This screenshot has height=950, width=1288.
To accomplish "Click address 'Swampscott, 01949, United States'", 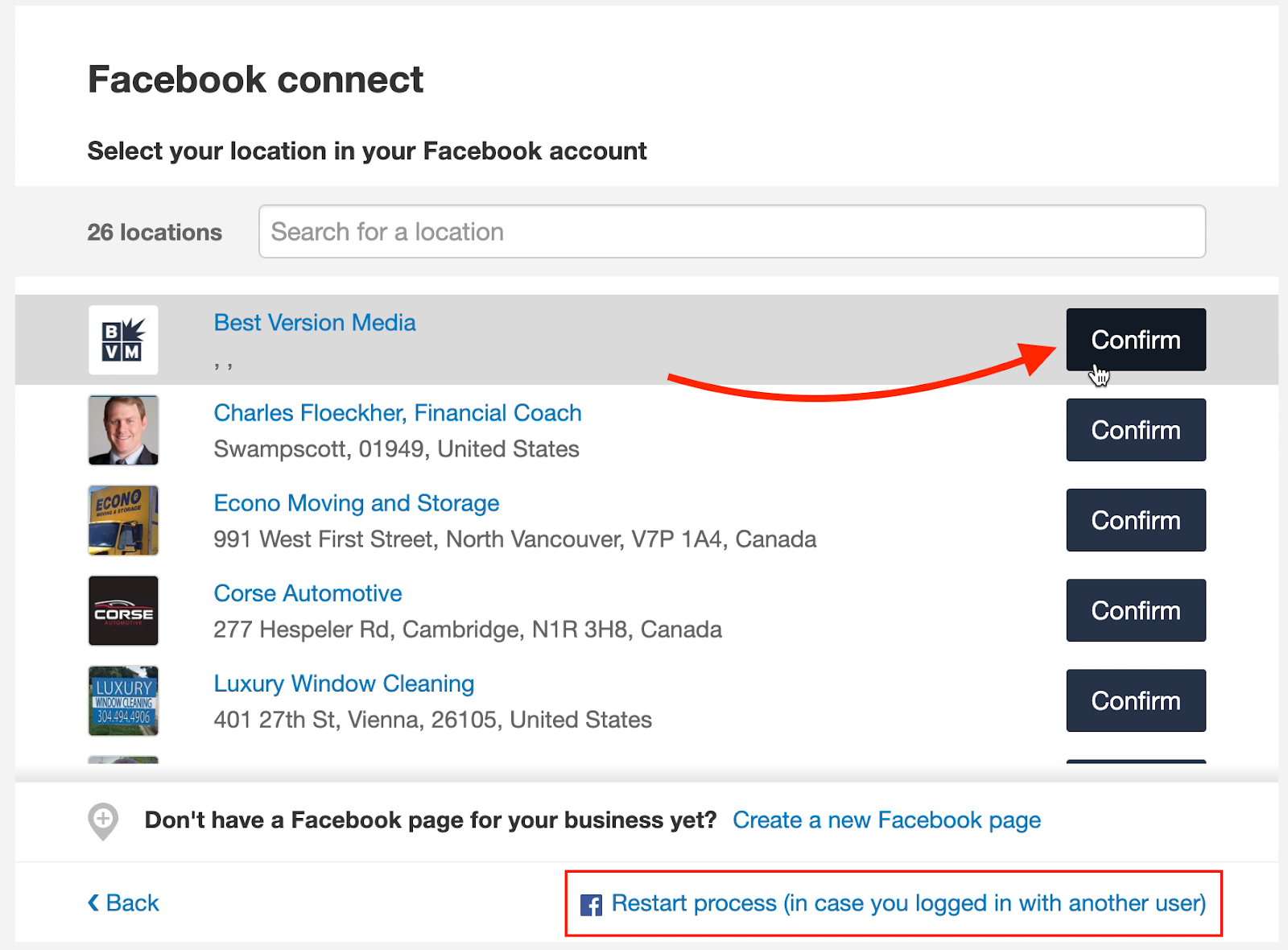I will 397,449.
